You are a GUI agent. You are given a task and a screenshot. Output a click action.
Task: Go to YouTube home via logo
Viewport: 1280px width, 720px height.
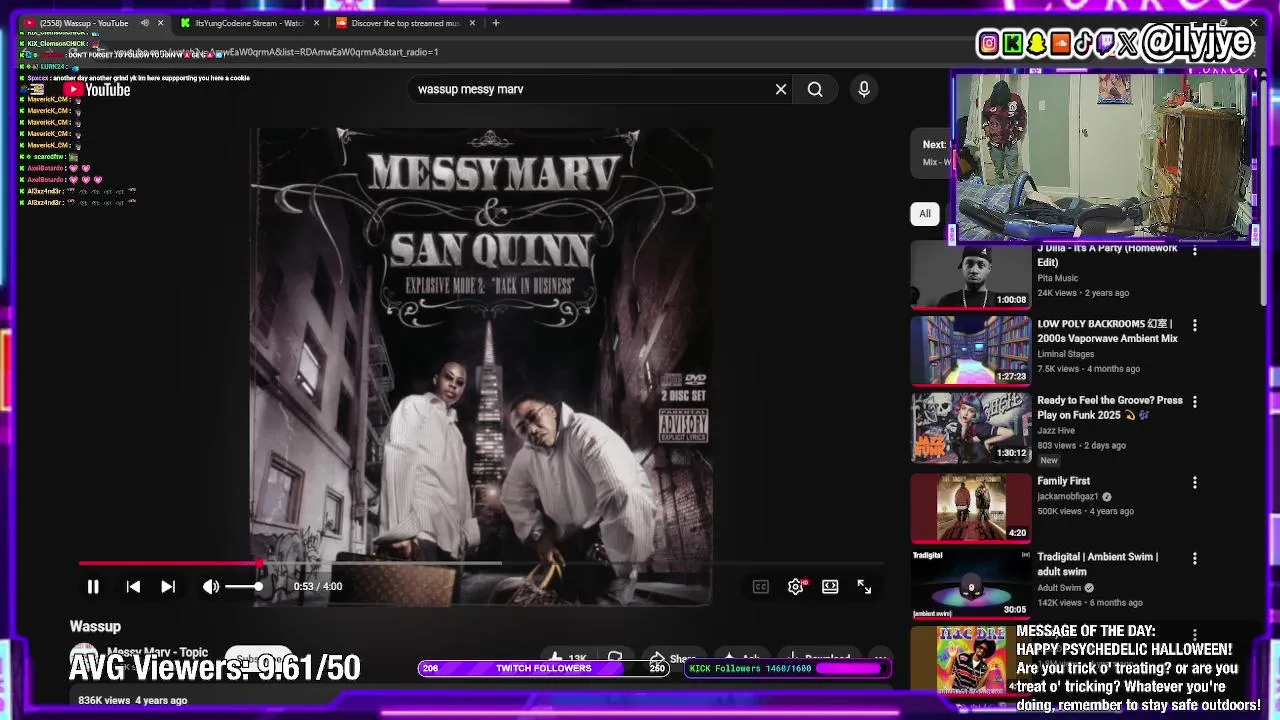click(x=97, y=90)
